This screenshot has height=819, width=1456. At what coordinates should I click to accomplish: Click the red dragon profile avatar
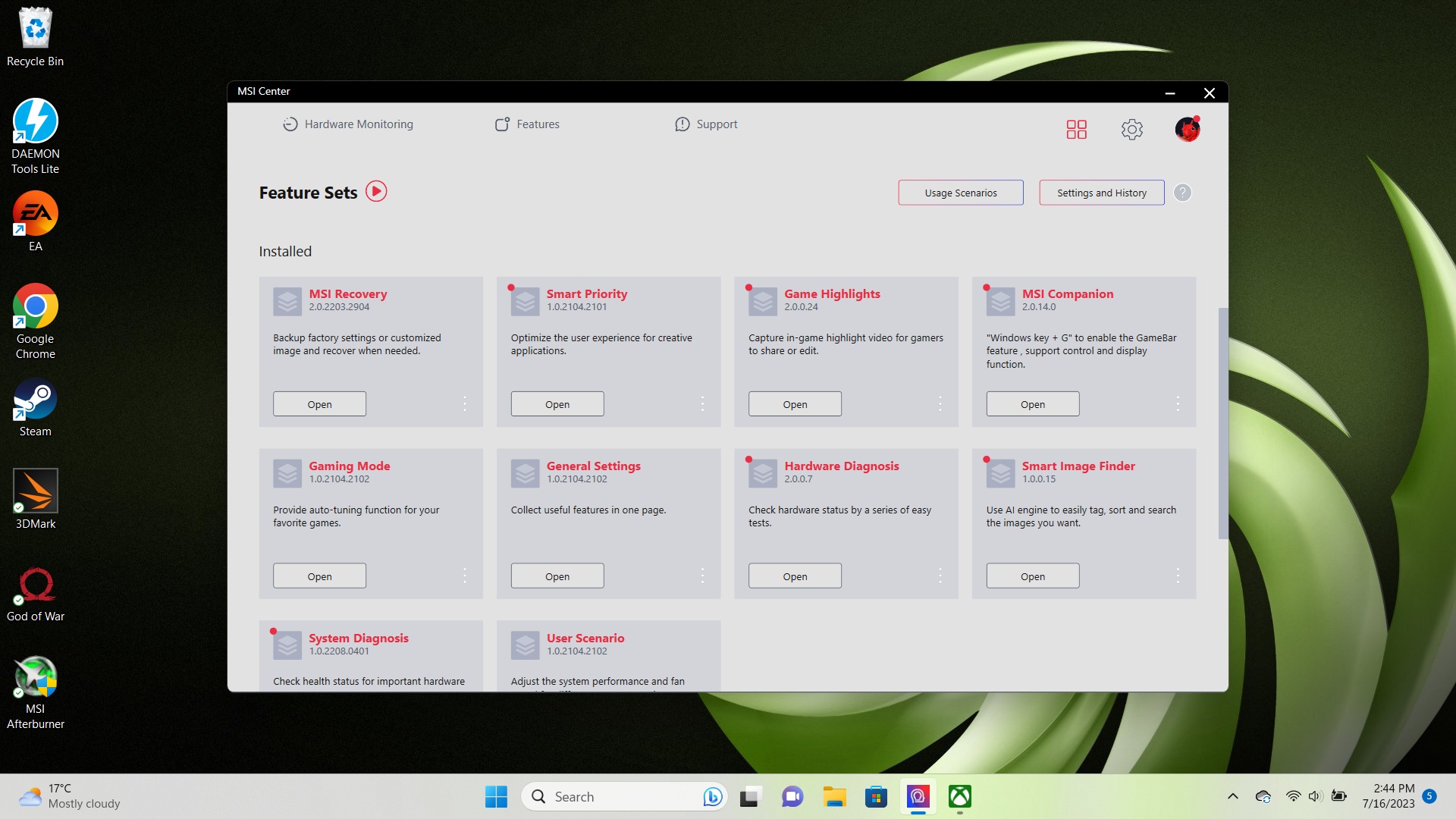click(1187, 129)
